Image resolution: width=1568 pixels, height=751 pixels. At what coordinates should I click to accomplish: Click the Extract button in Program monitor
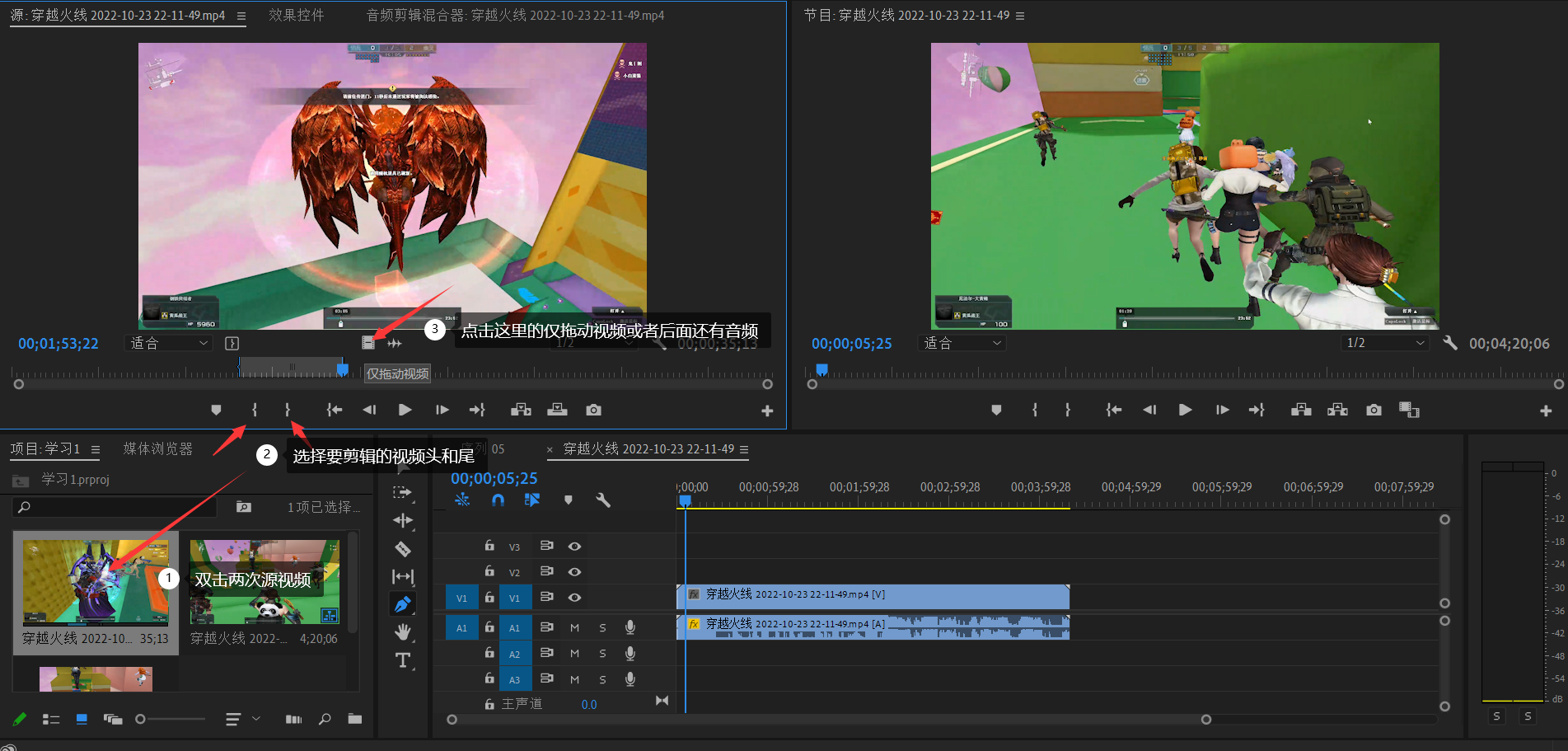(1337, 410)
